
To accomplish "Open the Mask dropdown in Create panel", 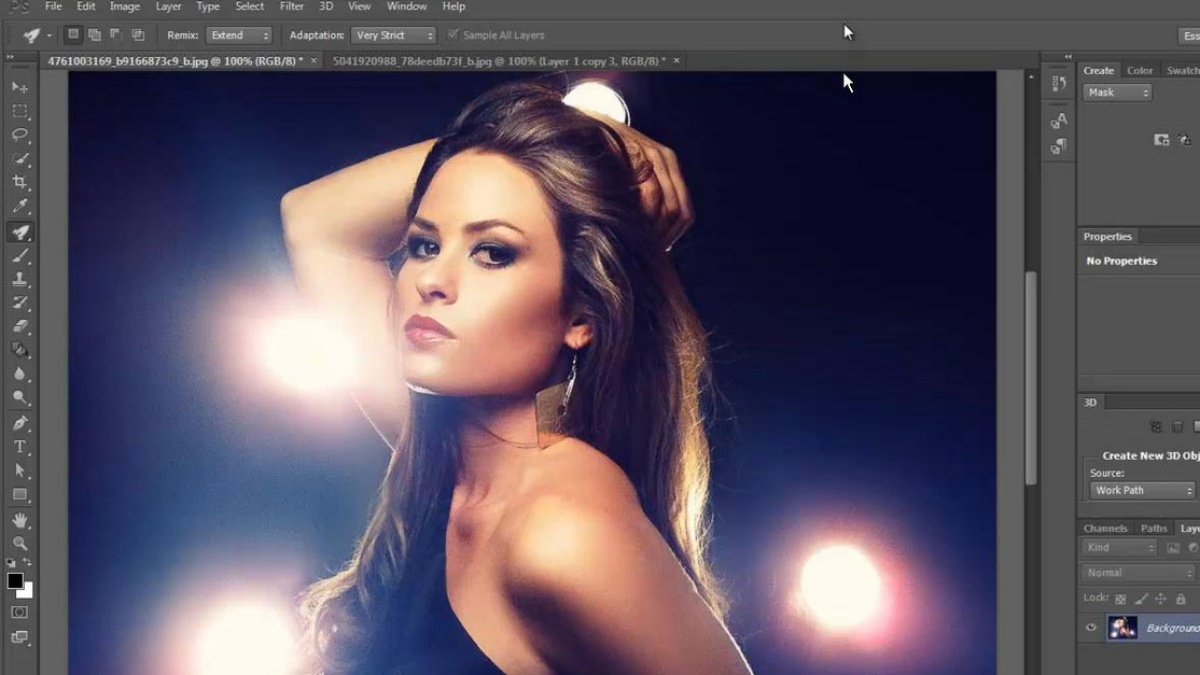I will click(x=1117, y=92).
